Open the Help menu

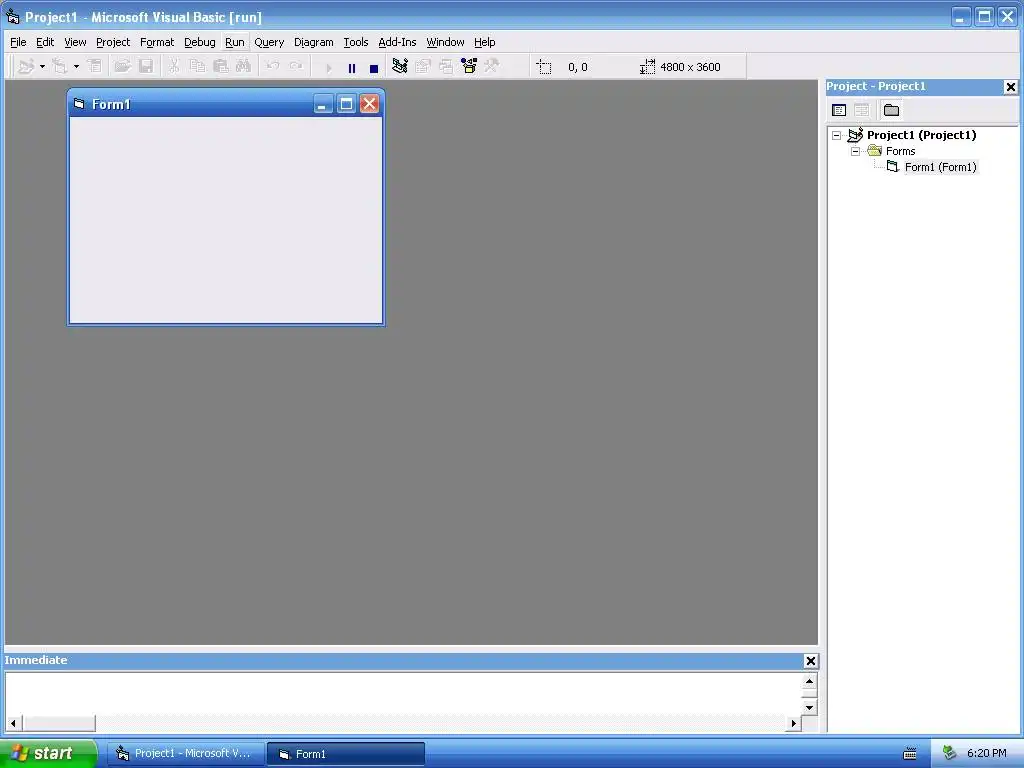(x=485, y=42)
